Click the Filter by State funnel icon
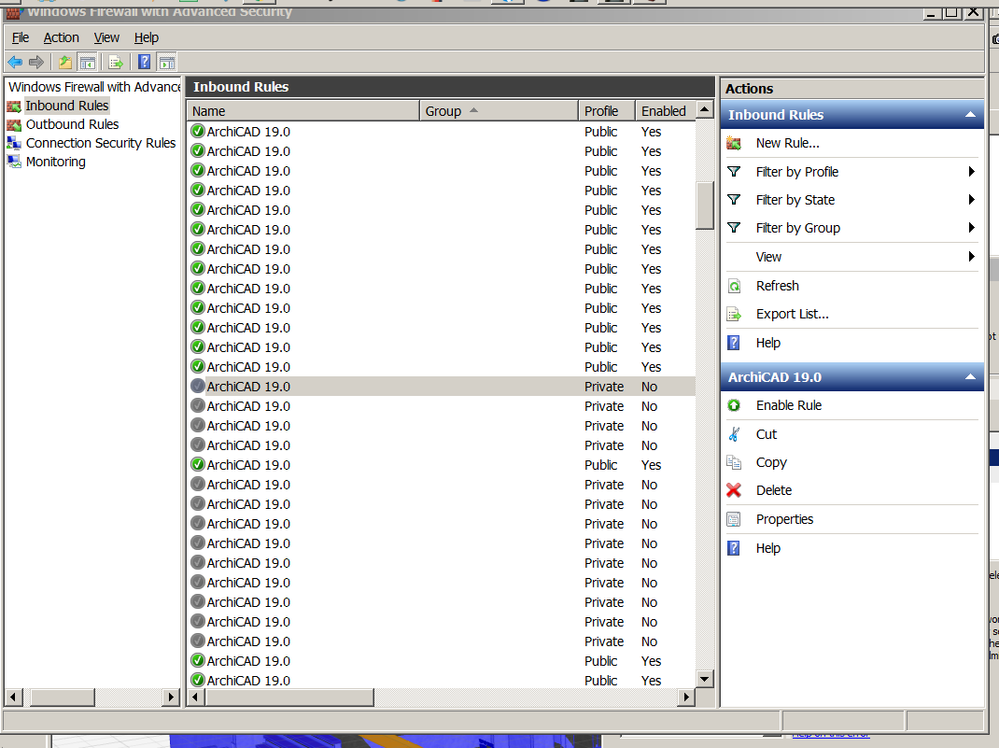The width and height of the screenshot is (999, 748). pos(734,199)
